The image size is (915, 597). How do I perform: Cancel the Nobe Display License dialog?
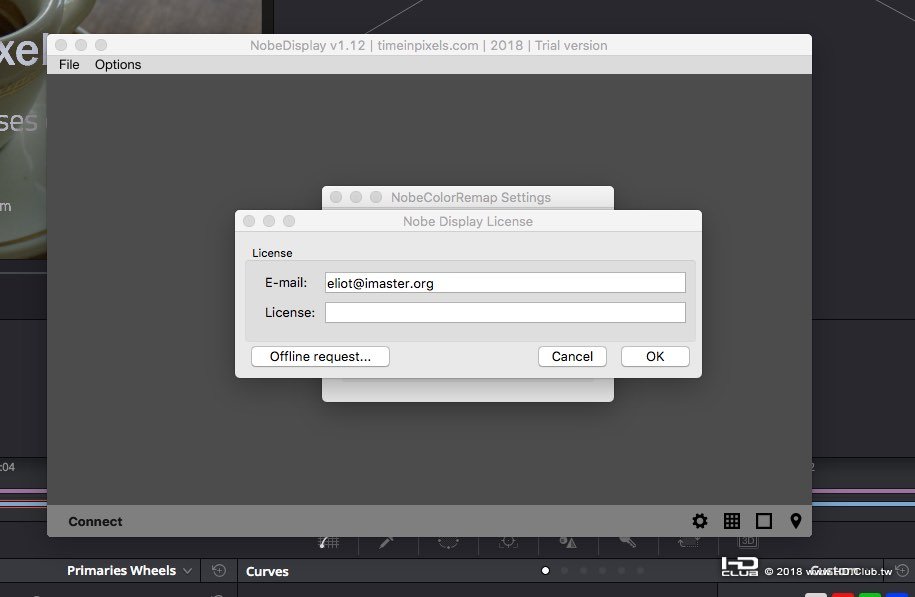(x=572, y=356)
